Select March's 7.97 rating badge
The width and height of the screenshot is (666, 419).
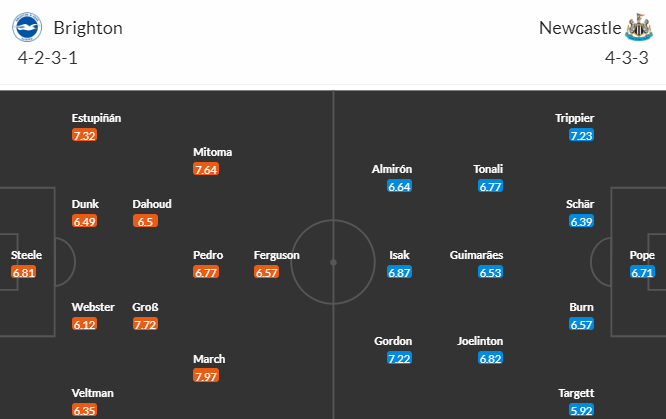(206, 376)
